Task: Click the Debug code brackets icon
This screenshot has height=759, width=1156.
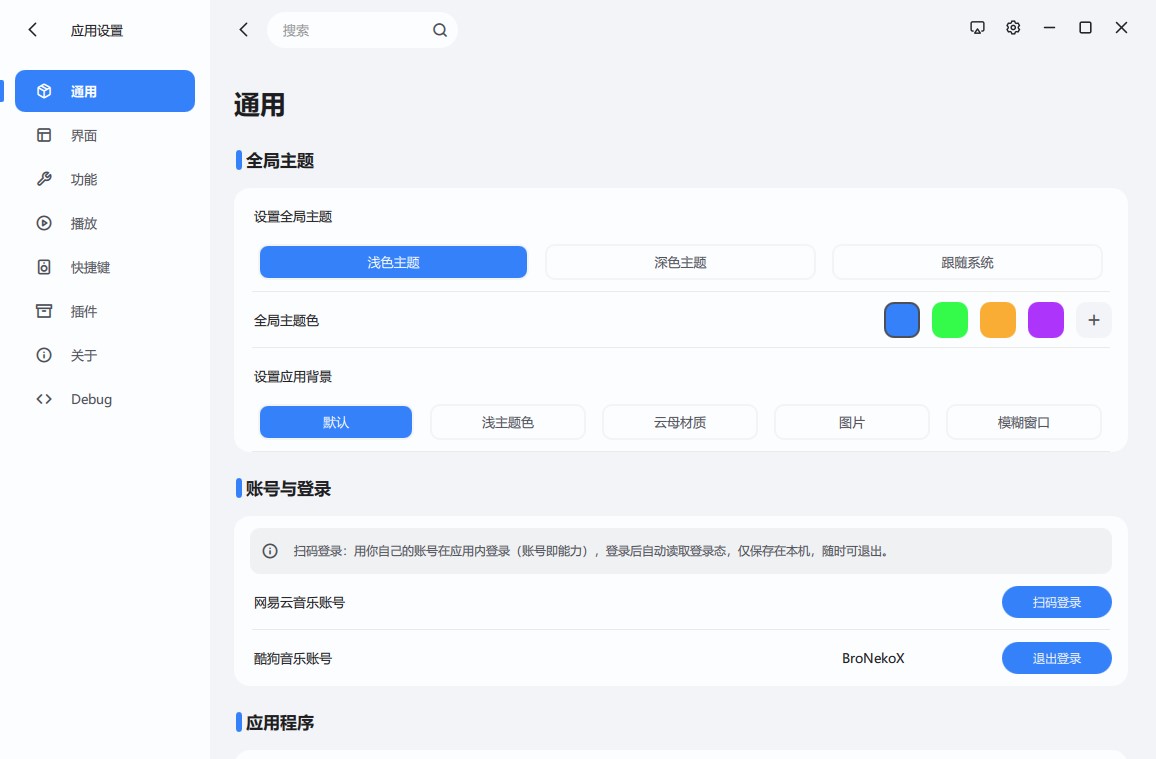Action: click(x=44, y=399)
